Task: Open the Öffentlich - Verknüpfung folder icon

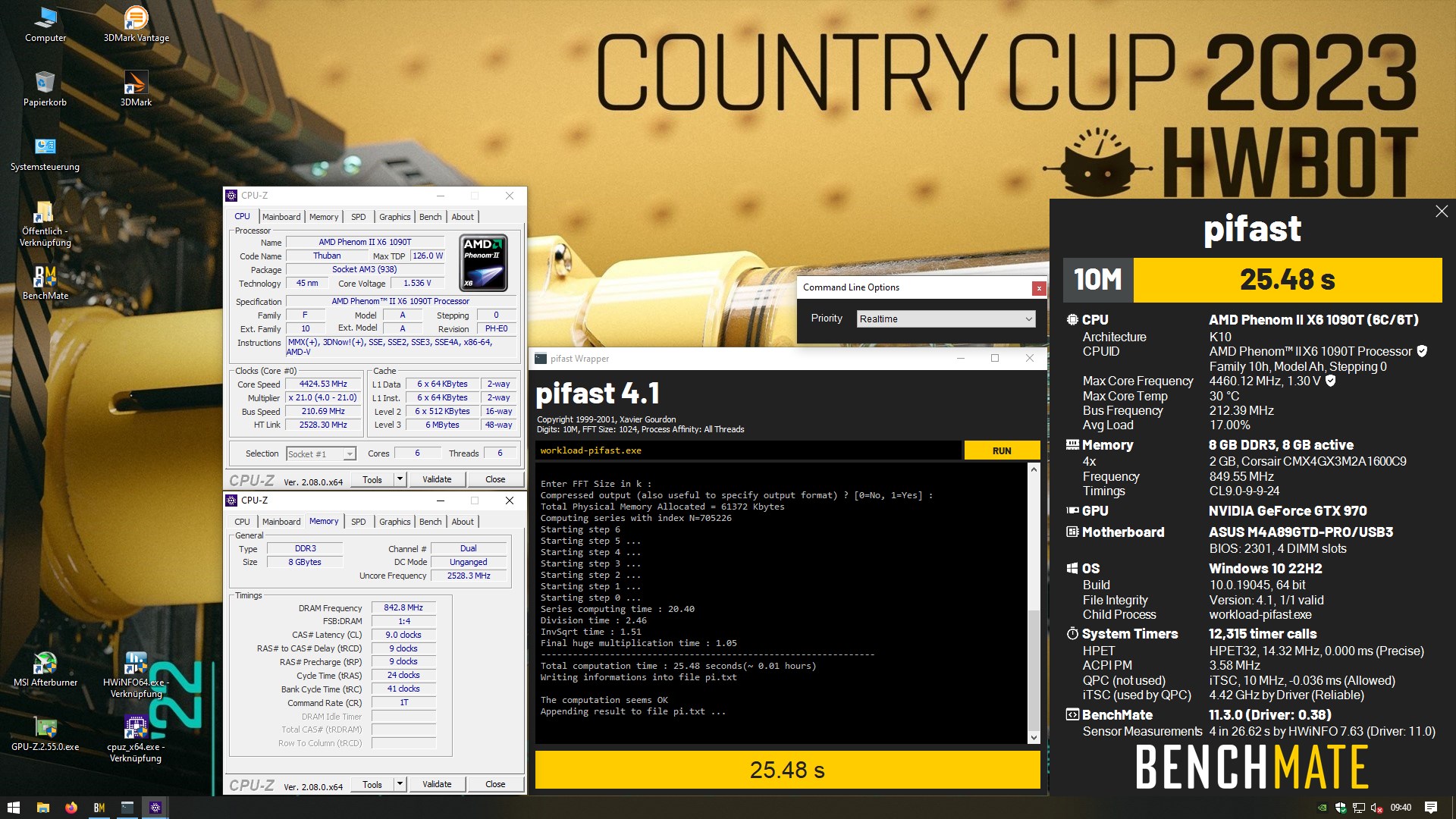Action: coord(45,224)
